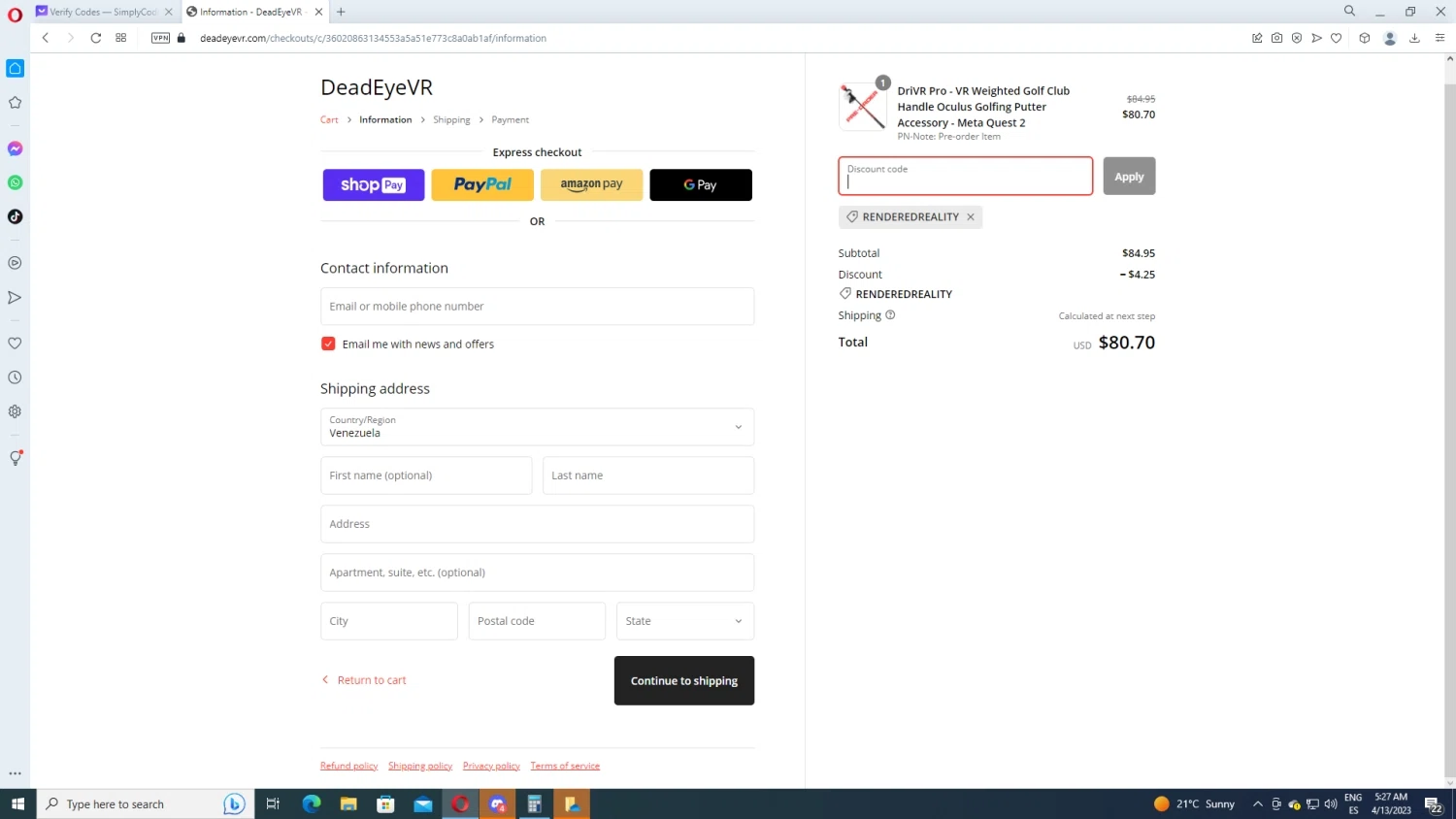Image resolution: width=1456 pixels, height=819 pixels.
Task: Focus Address field
Action: [x=537, y=524]
